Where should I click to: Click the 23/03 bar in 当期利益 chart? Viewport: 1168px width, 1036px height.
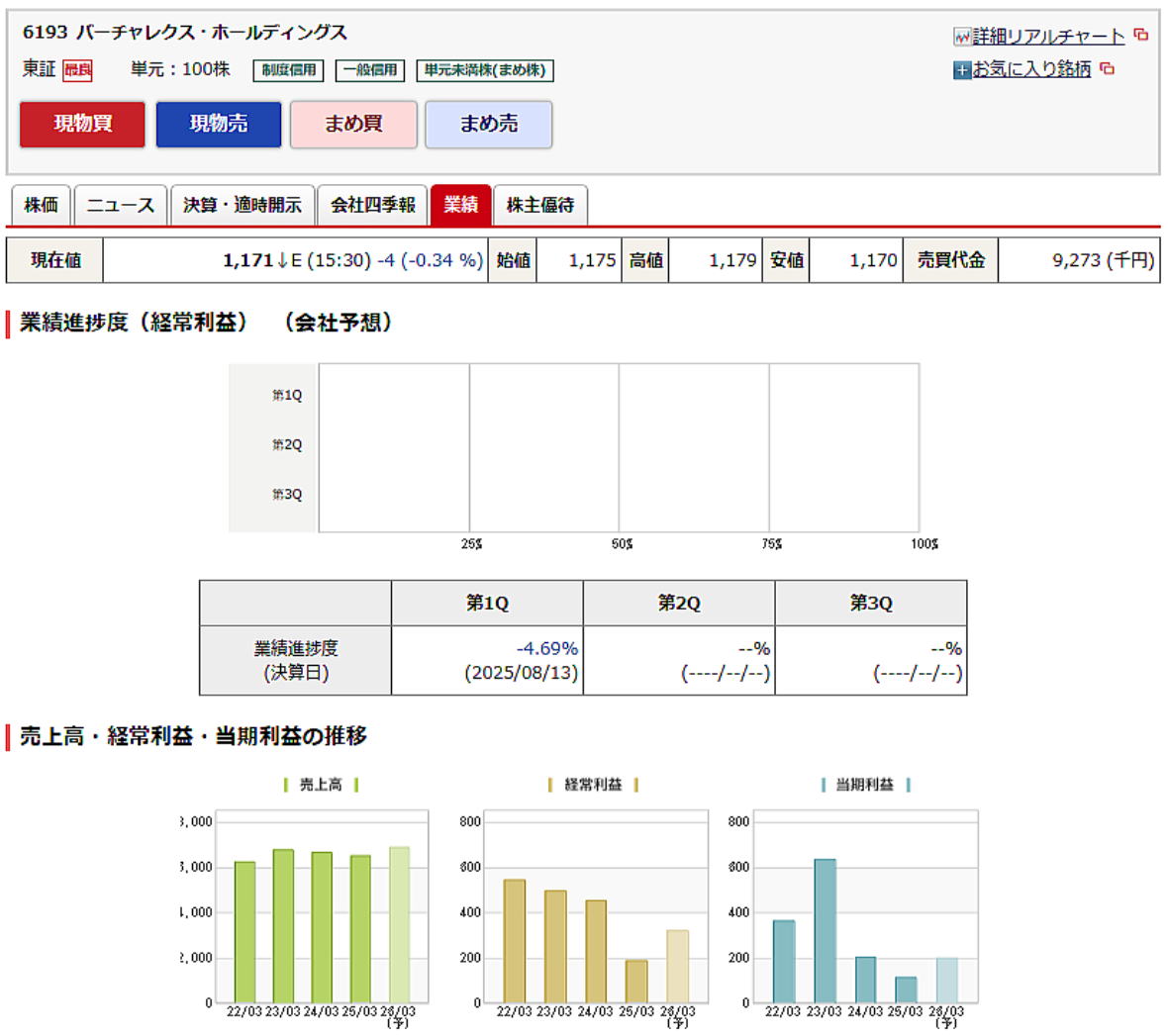(825, 931)
